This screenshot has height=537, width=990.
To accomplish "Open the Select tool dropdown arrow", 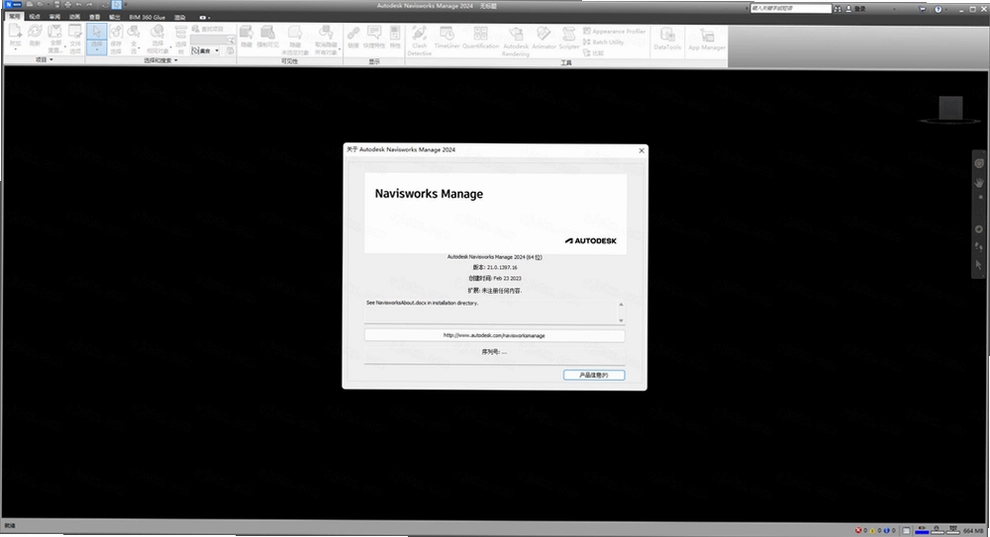I will (97, 52).
